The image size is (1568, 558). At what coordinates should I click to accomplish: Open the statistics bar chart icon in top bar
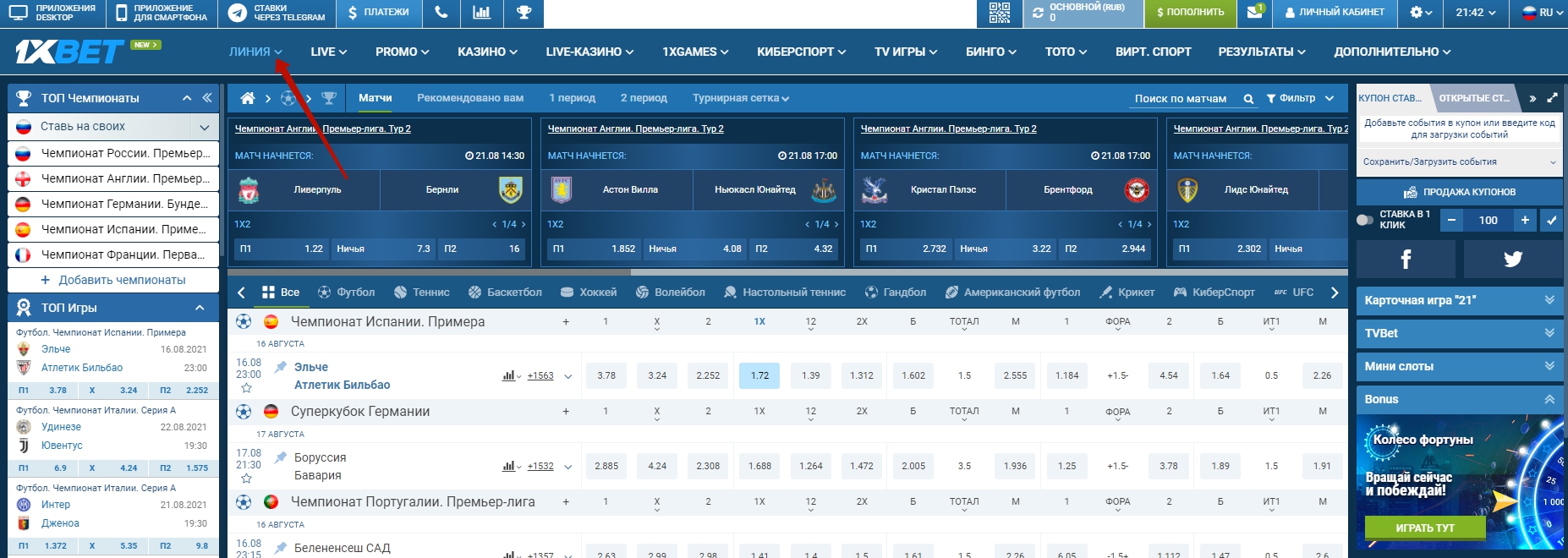point(481,13)
